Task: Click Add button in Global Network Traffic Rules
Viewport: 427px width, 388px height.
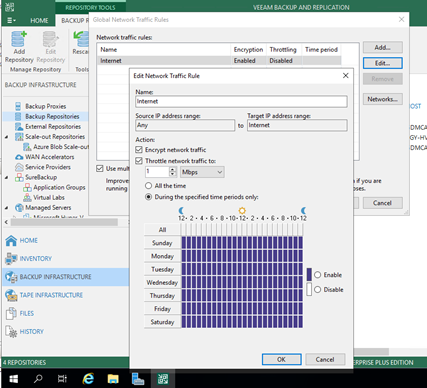Action: [382, 47]
